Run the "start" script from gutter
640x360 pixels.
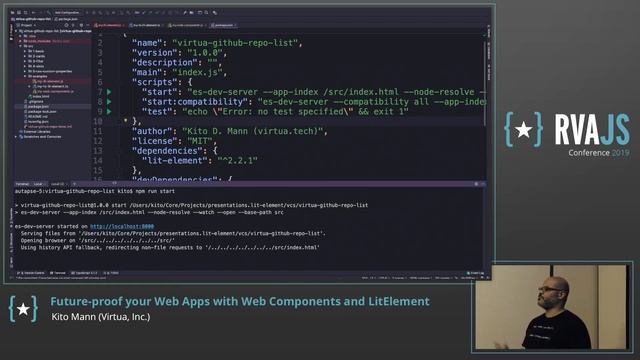[x=109, y=92]
